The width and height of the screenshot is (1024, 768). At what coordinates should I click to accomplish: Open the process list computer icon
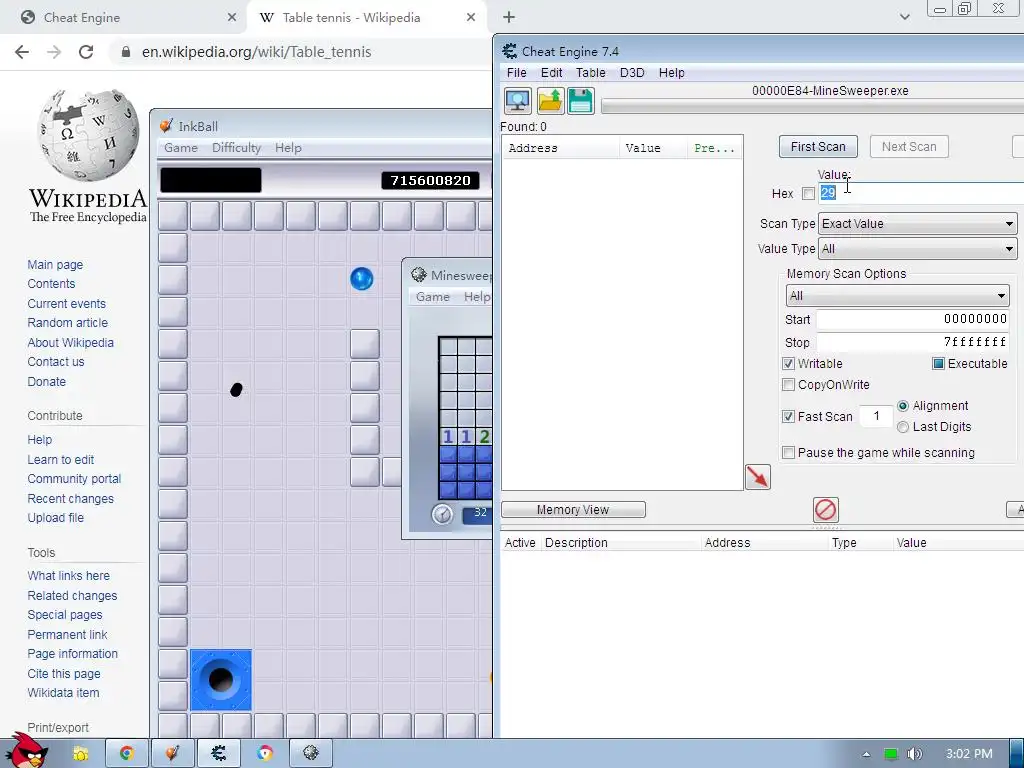pyautogui.click(x=518, y=101)
